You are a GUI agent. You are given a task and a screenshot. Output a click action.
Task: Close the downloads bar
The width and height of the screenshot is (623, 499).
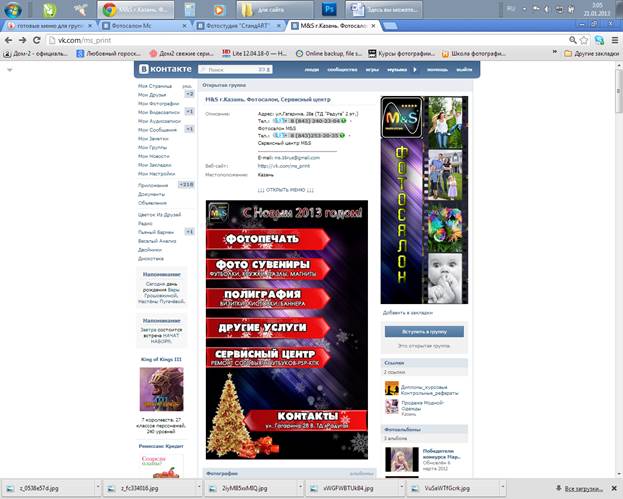(x=614, y=488)
